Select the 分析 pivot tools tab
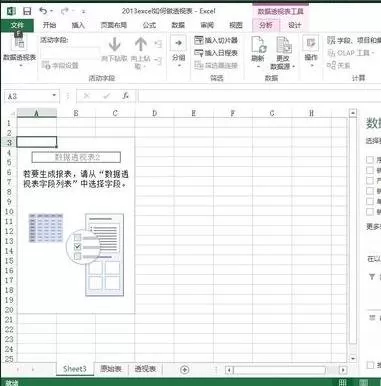This screenshot has height=386, width=381. [265, 25]
